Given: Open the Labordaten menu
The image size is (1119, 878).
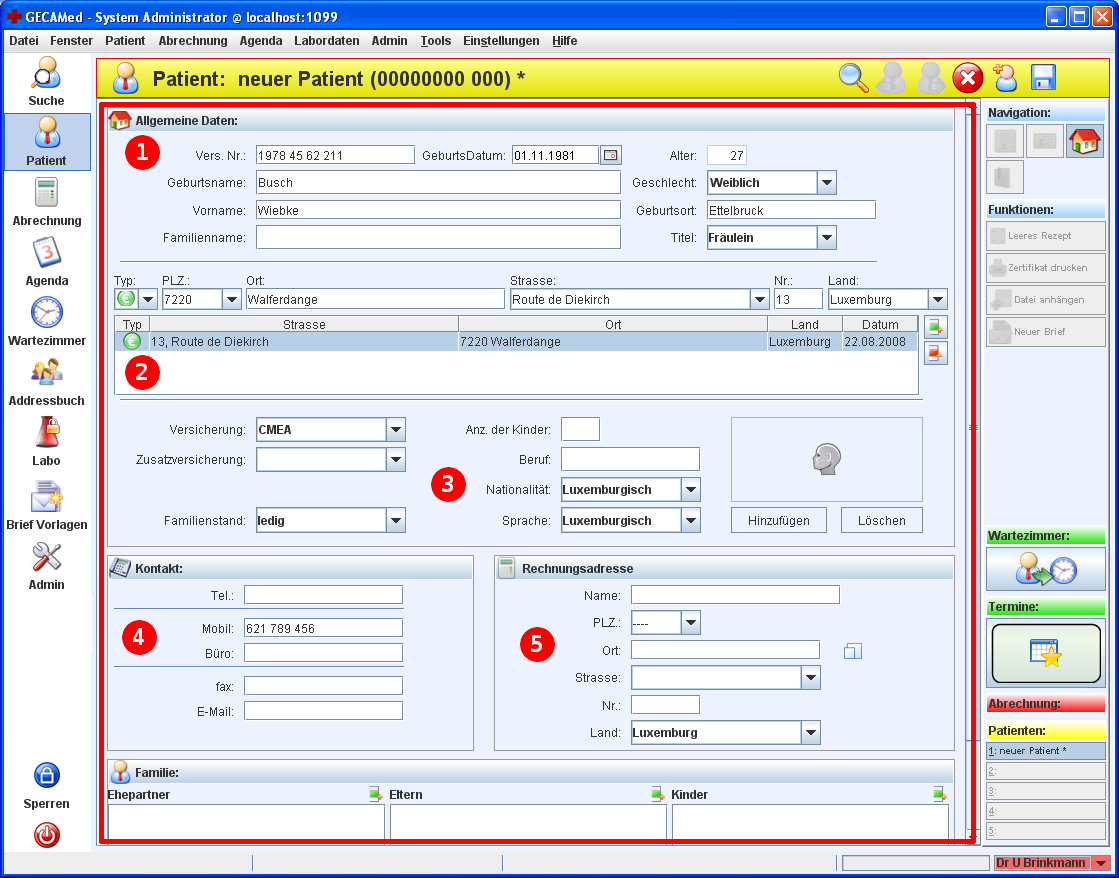Looking at the screenshot, I should tap(326, 41).
